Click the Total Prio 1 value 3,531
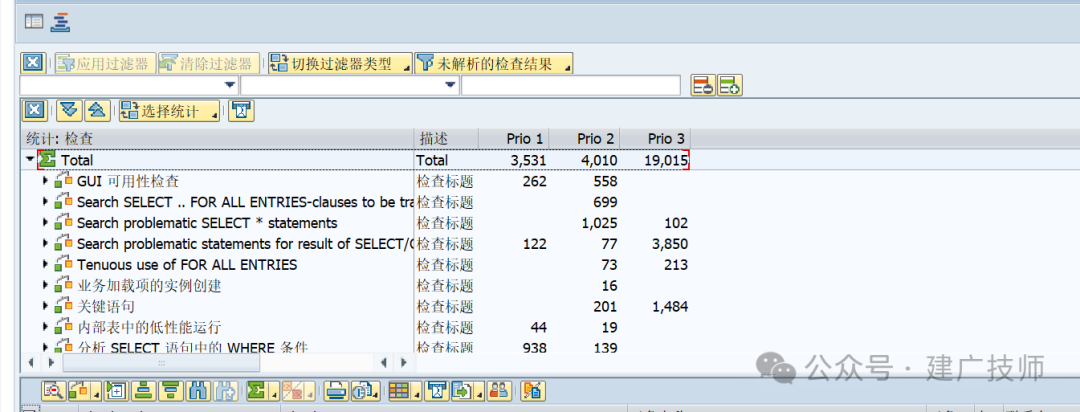The height and width of the screenshot is (412, 1080). pos(528,161)
